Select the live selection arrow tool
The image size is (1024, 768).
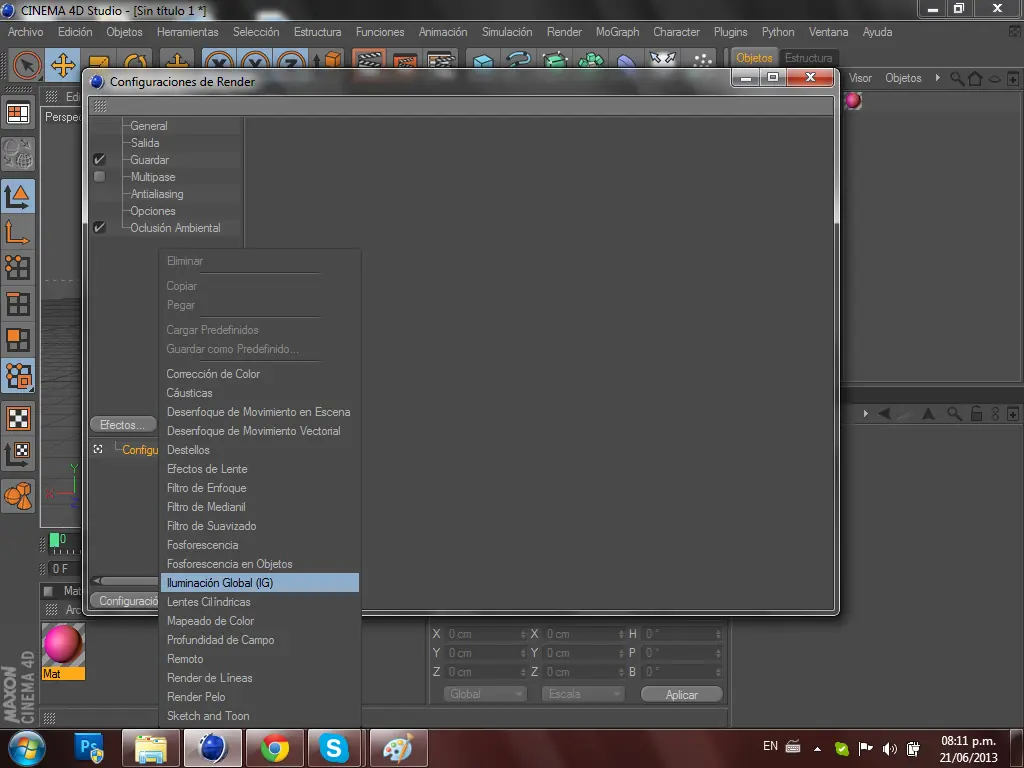(26, 65)
